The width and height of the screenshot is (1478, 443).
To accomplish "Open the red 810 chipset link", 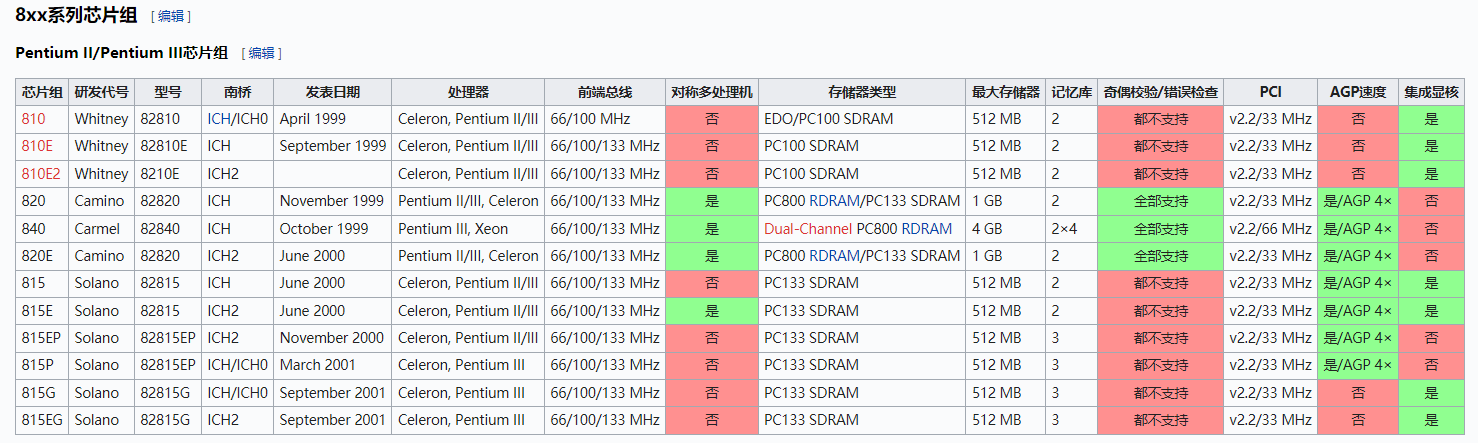I will pyautogui.click(x=33, y=118).
